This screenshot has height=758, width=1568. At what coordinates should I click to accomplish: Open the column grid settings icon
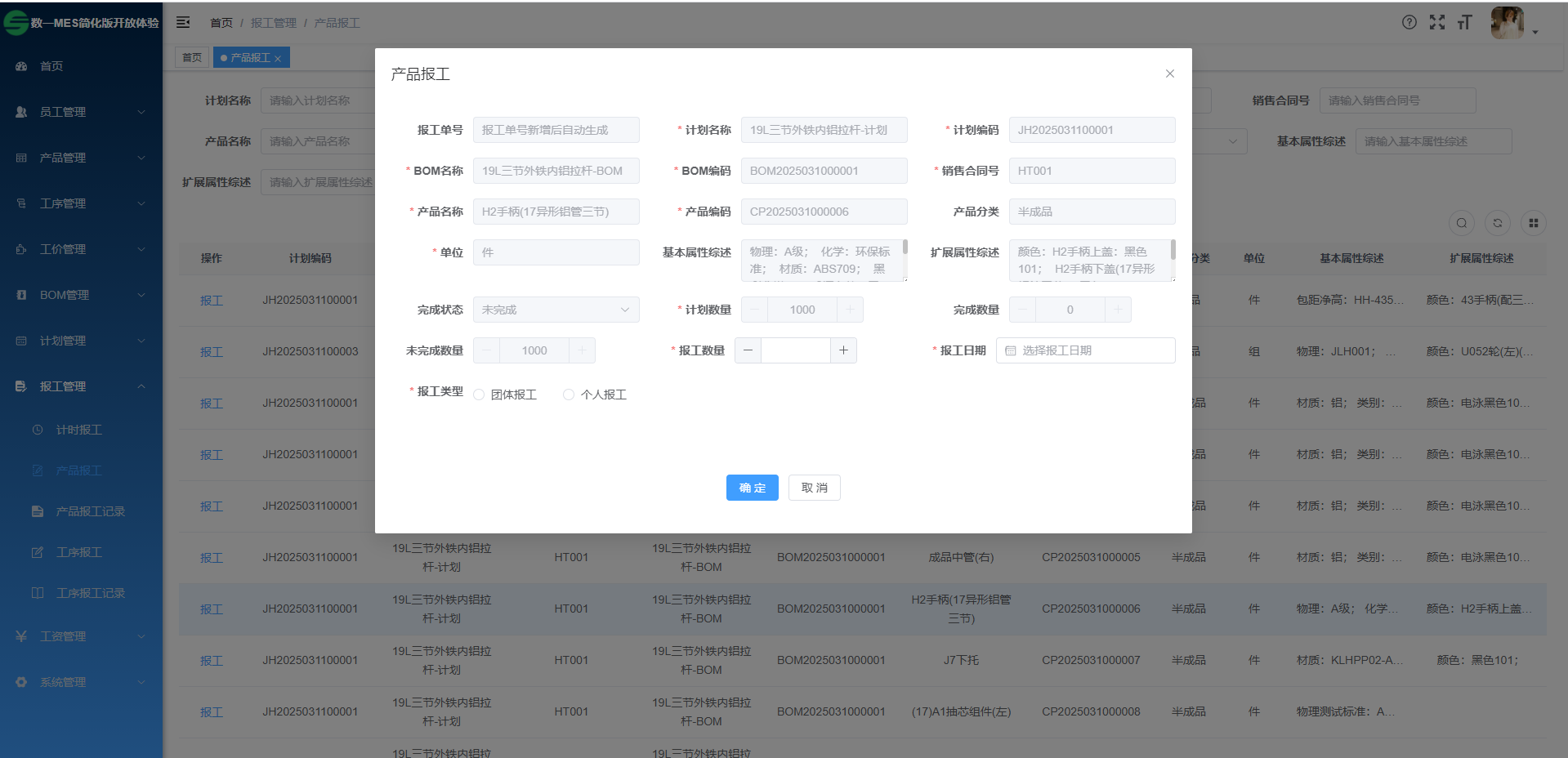point(1533,223)
